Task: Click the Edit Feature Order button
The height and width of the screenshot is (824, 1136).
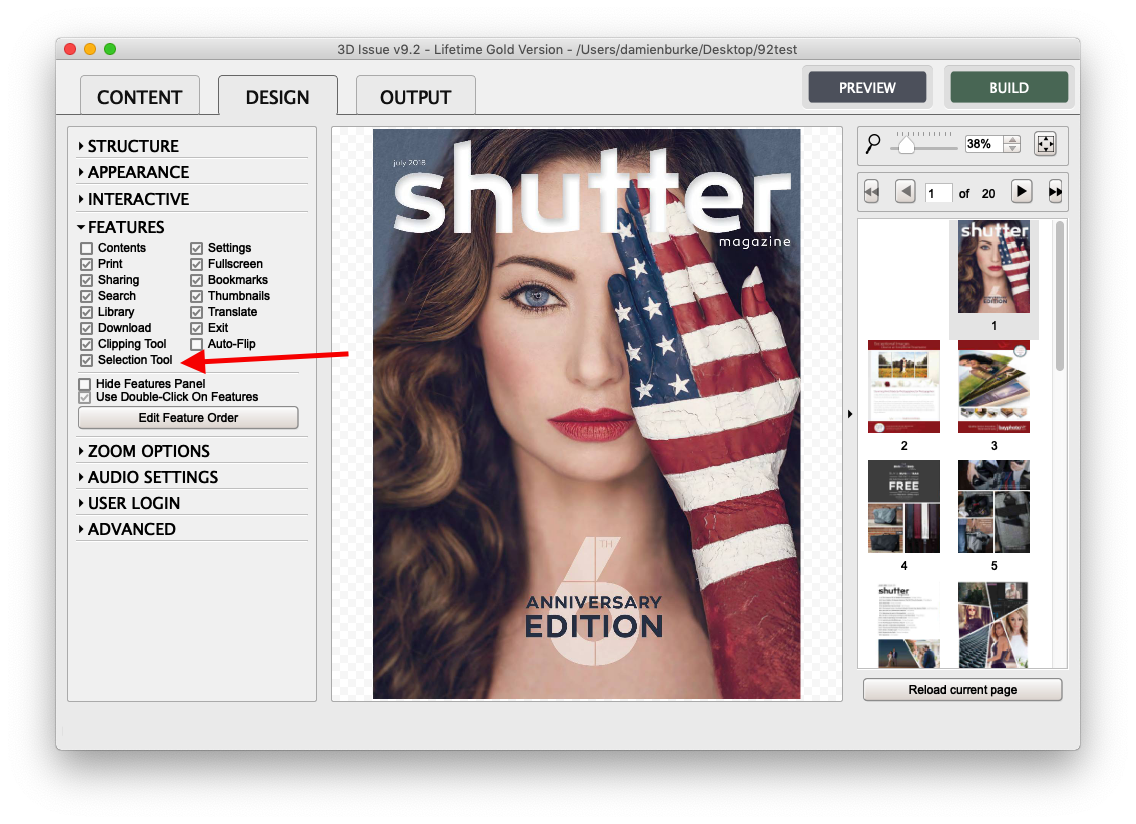Action: click(188, 418)
